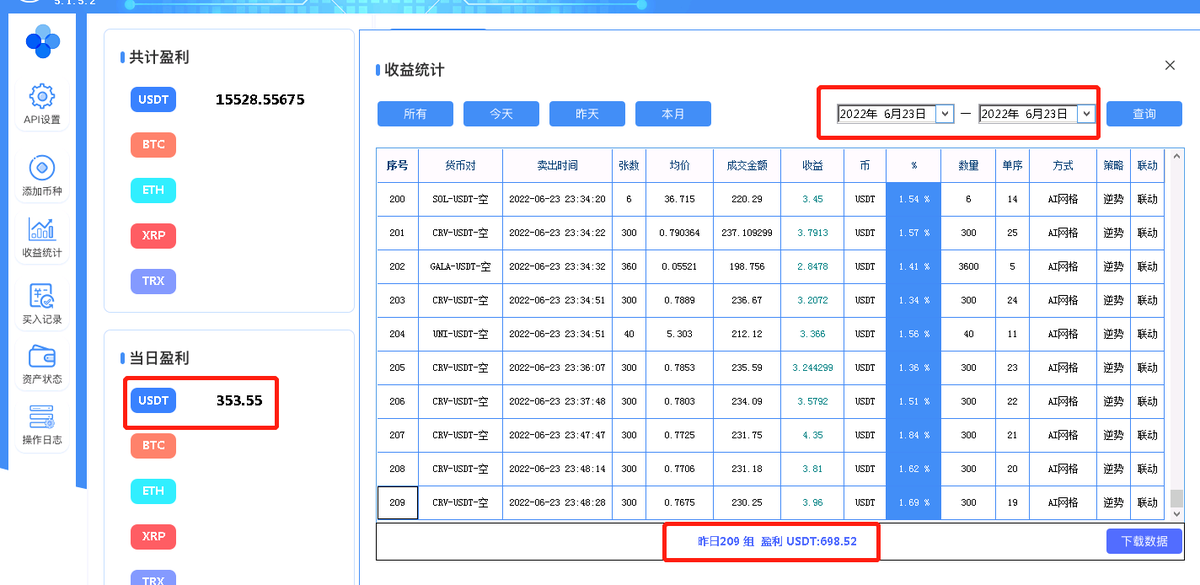Select ETH under 共计盈利
The image size is (1200, 585).
click(153, 190)
